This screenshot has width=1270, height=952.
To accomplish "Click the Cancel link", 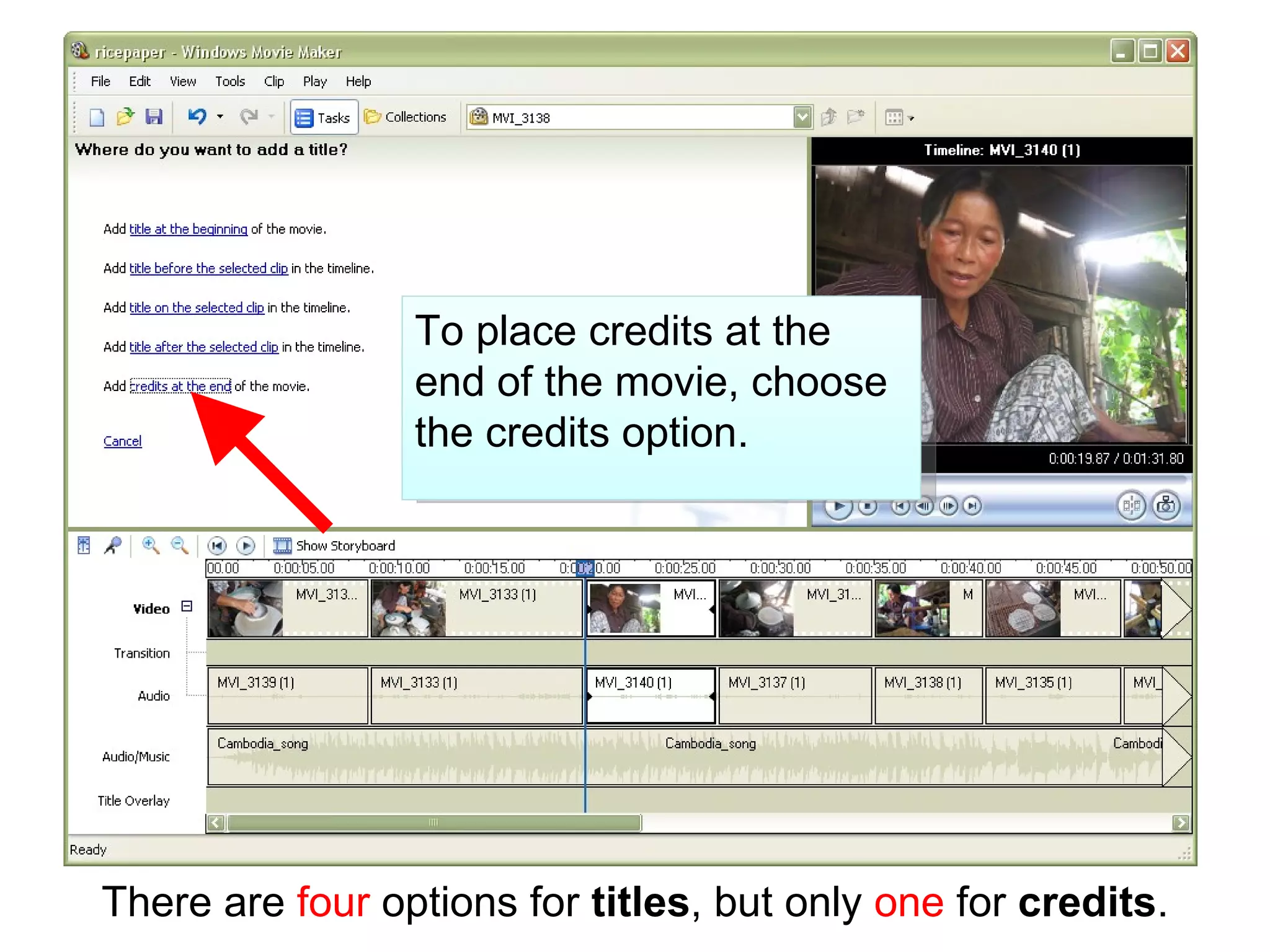I will click(123, 441).
